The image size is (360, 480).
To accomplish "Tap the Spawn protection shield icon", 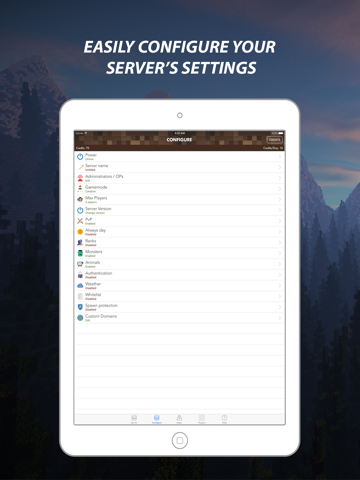I will (80, 307).
